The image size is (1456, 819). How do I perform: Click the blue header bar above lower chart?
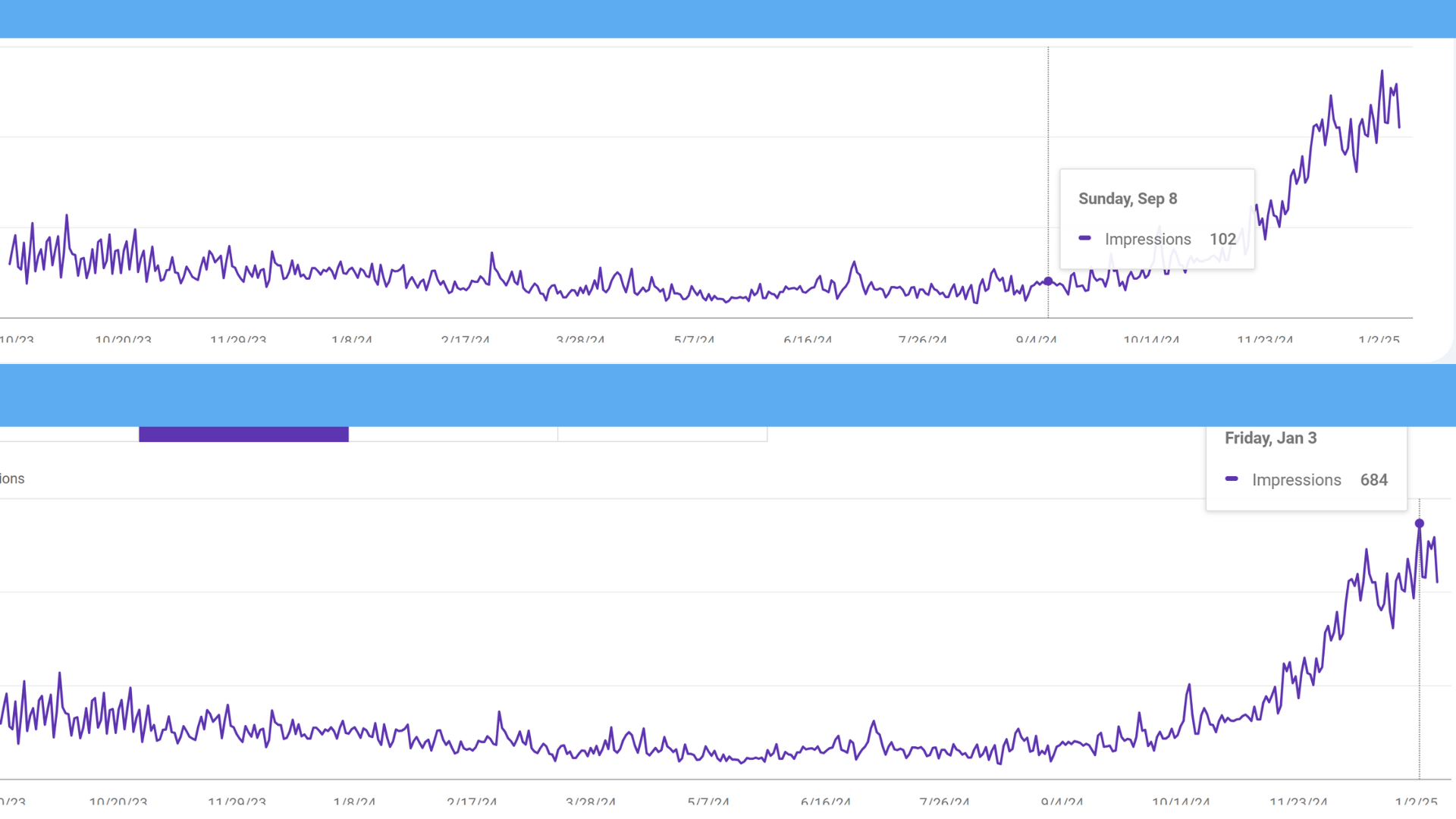click(x=728, y=395)
